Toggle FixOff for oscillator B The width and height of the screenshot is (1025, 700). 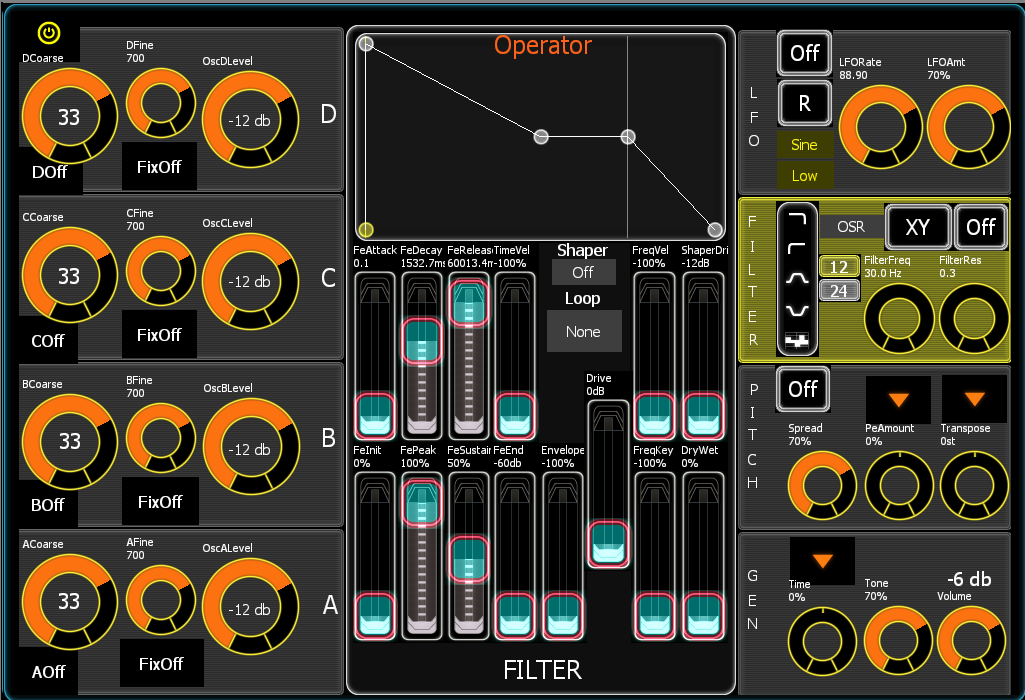pyautogui.click(x=160, y=501)
